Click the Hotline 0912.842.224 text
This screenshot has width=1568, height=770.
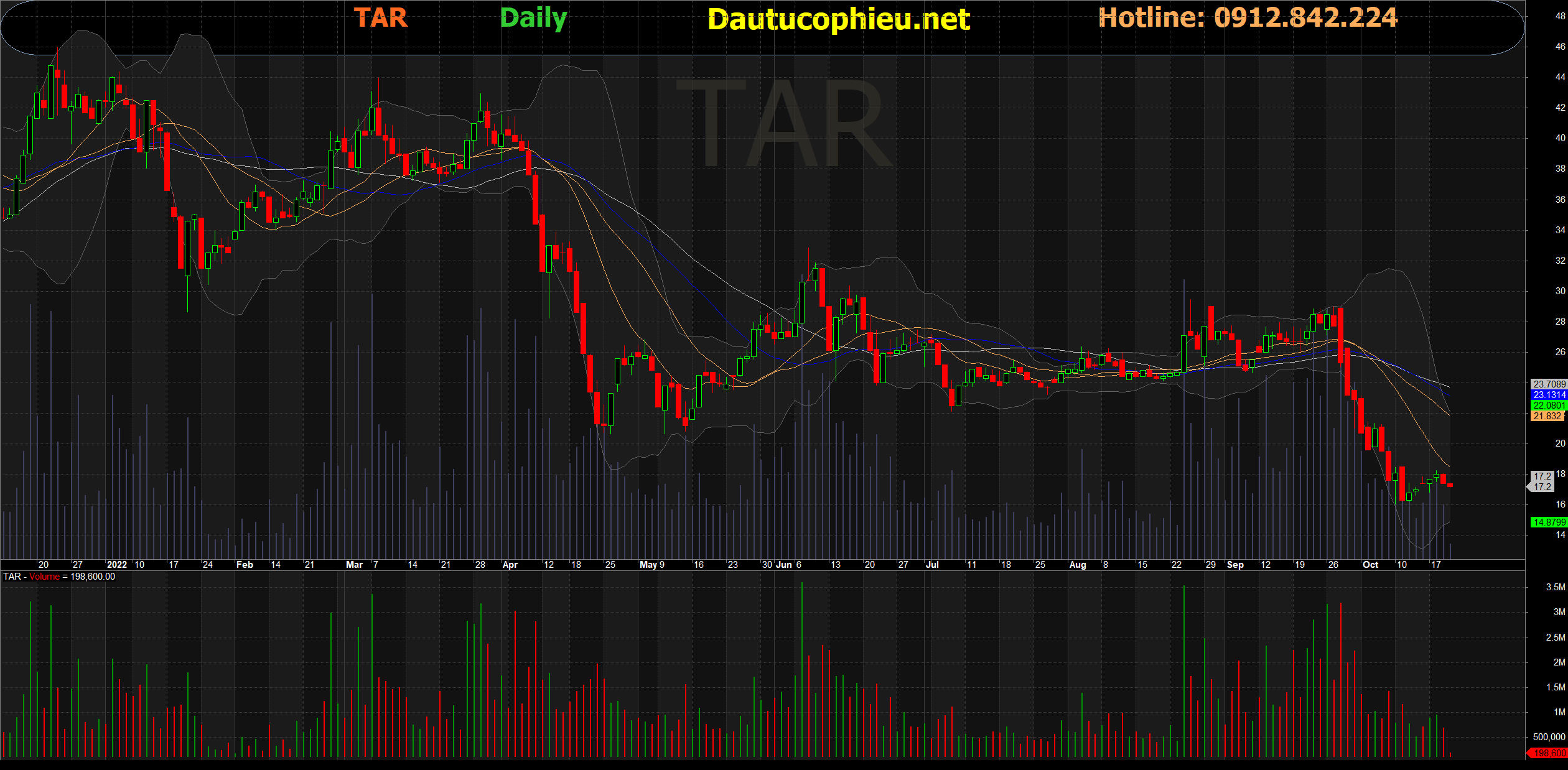[x=1248, y=17]
